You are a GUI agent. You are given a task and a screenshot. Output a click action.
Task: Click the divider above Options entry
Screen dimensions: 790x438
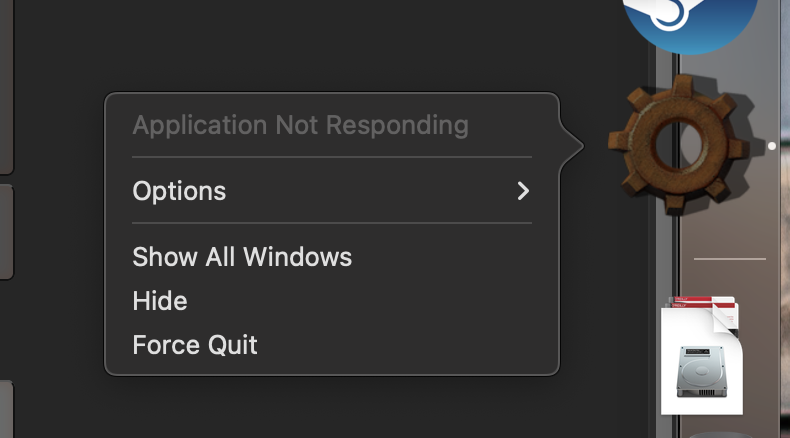coord(332,157)
